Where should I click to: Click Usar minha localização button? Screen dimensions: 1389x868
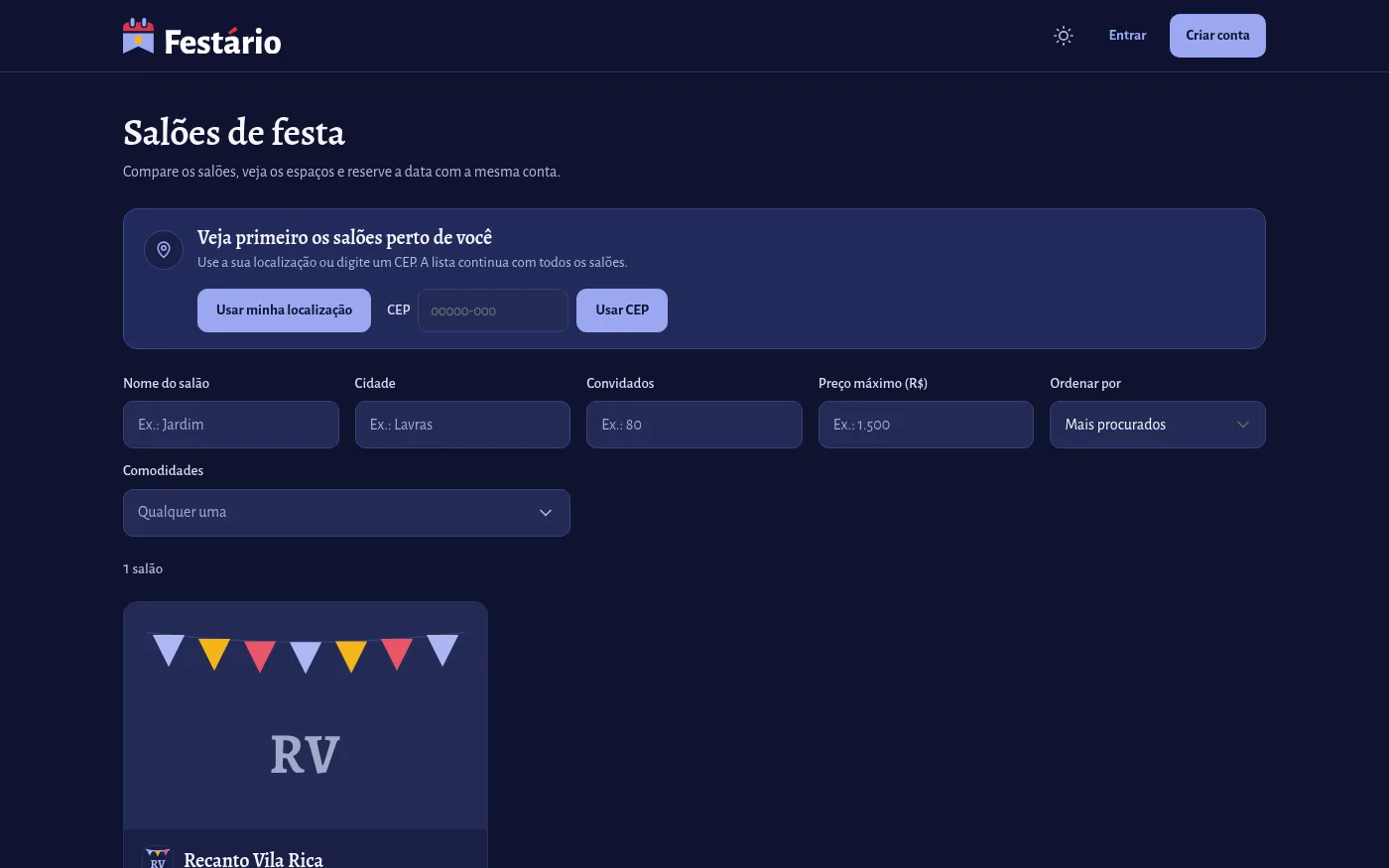click(x=284, y=310)
